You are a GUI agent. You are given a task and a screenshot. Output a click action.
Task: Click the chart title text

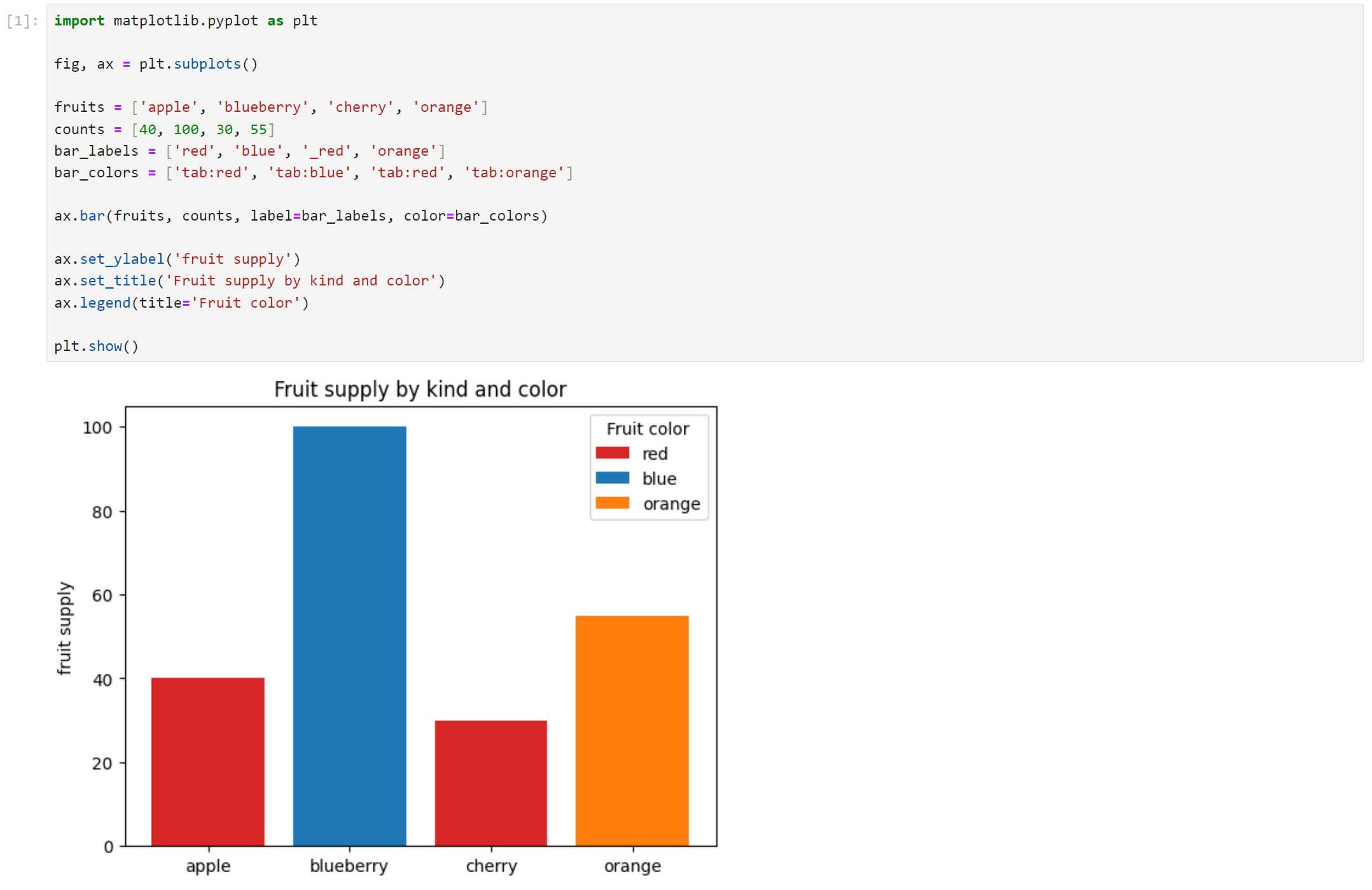point(420,389)
